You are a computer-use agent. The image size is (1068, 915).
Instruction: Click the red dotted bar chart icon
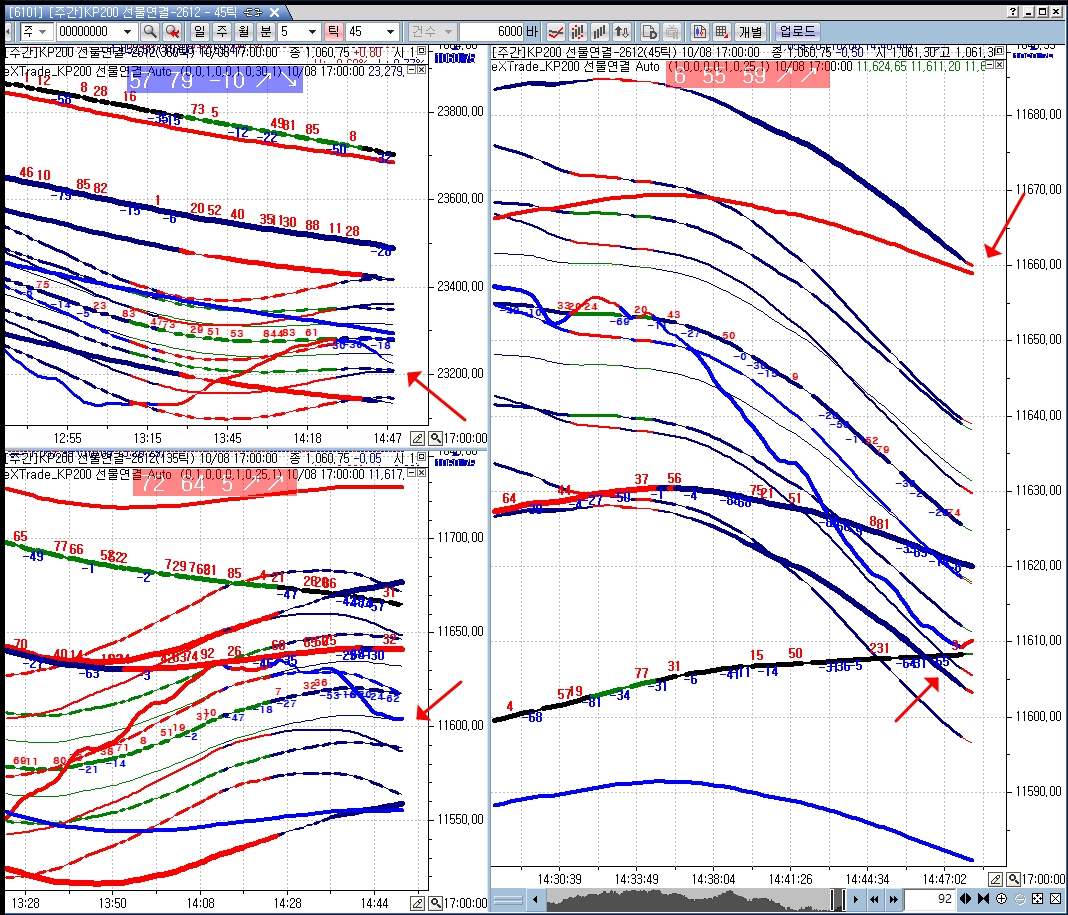(578, 31)
